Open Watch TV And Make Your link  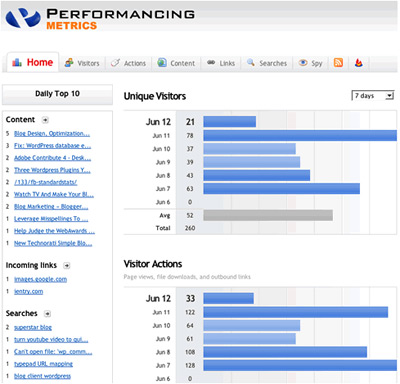[54, 194]
